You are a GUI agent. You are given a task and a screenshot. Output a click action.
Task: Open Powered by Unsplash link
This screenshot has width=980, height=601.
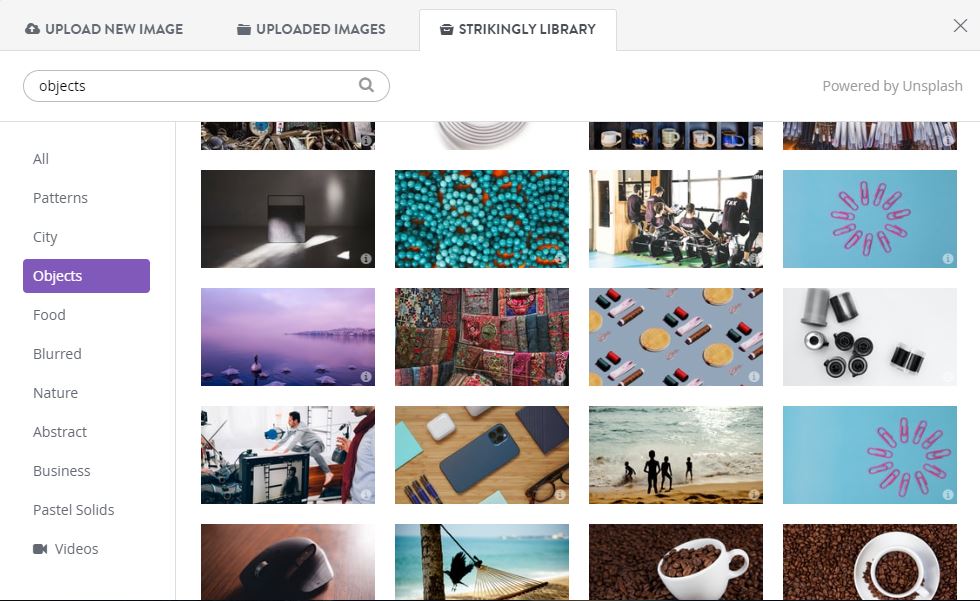click(x=892, y=86)
